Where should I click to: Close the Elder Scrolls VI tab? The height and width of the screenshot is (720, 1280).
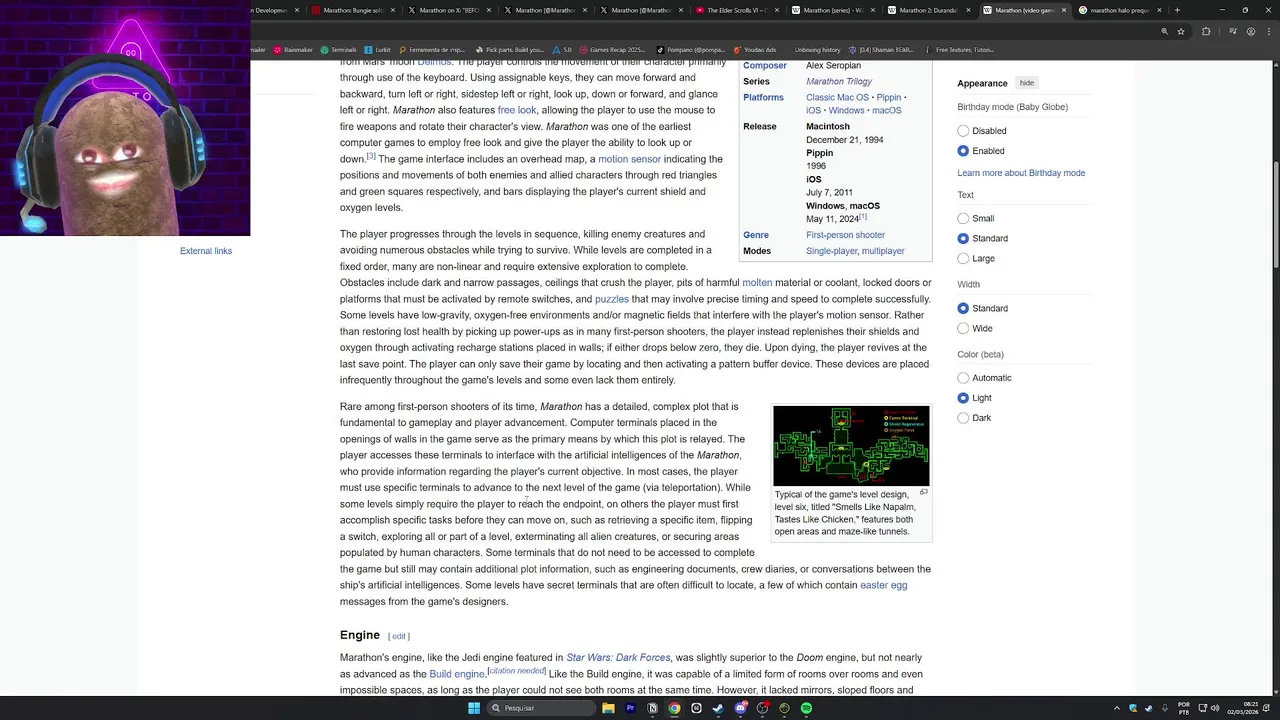776,10
